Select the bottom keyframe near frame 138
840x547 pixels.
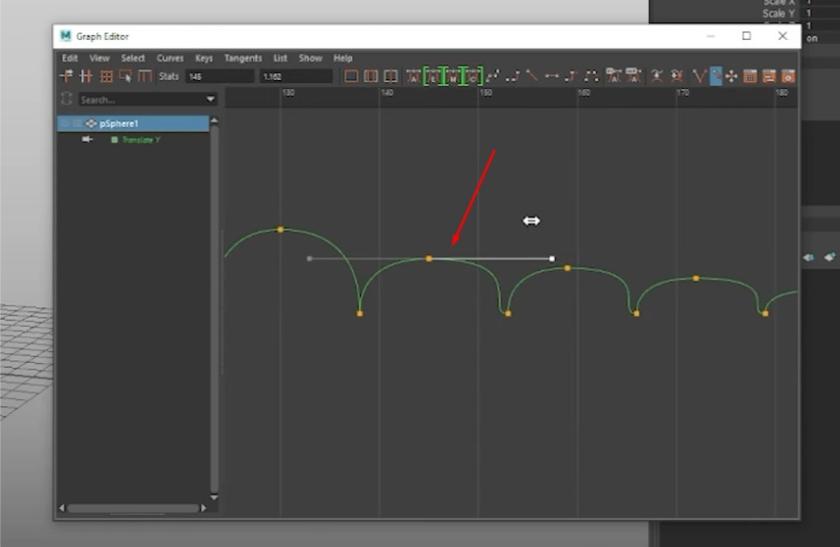[360, 313]
